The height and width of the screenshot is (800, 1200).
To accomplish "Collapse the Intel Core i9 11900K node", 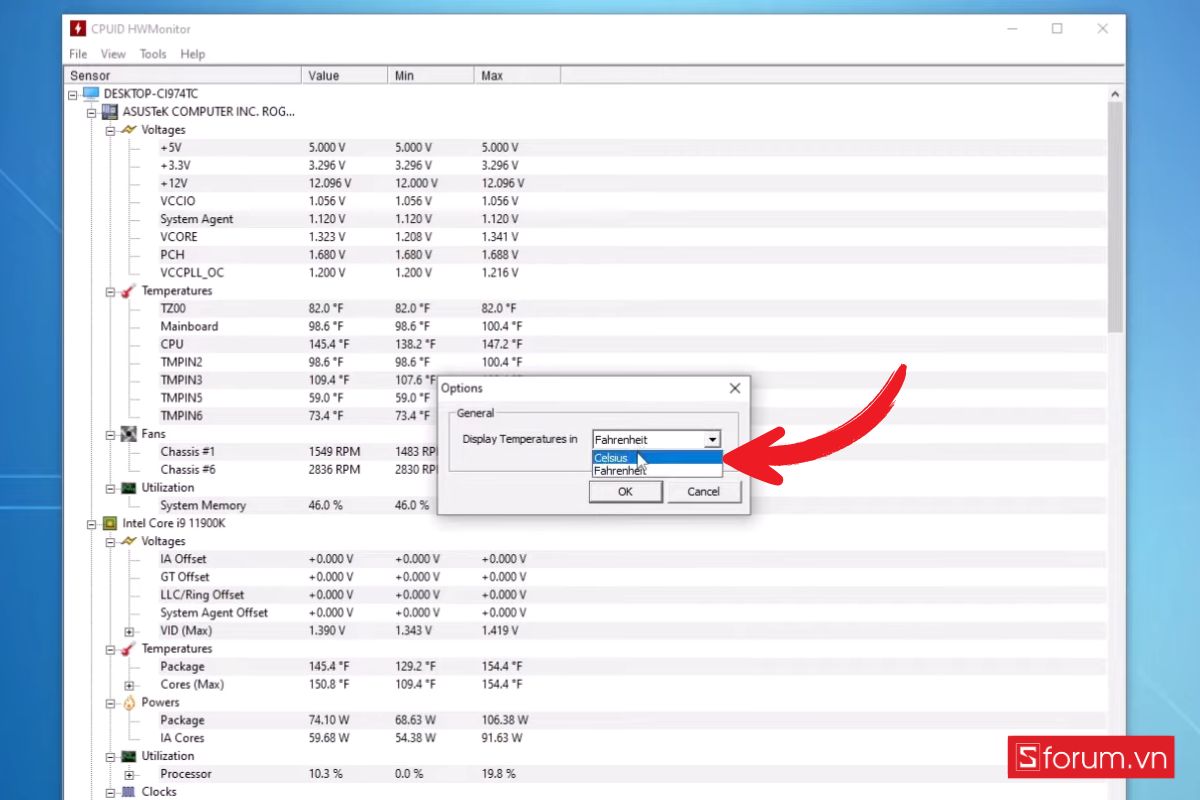I will [91, 523].
